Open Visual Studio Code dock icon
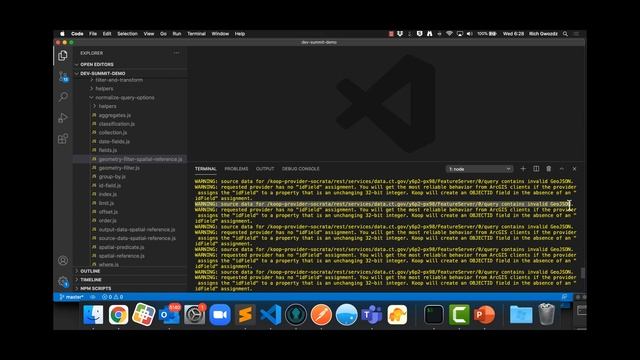 pyautogui.click(x=270, y=315)
